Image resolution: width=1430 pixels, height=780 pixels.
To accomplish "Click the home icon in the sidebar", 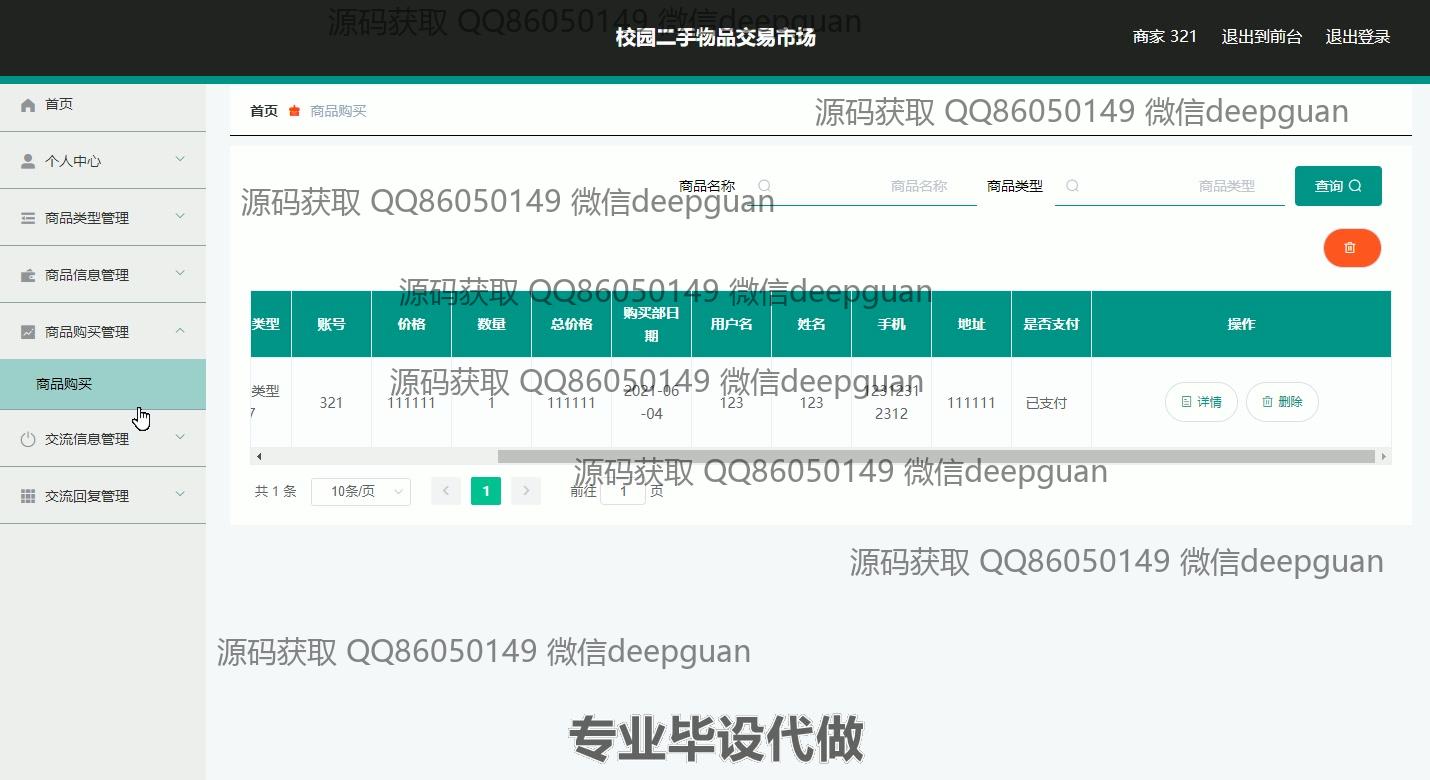I will tap(28, 105).
